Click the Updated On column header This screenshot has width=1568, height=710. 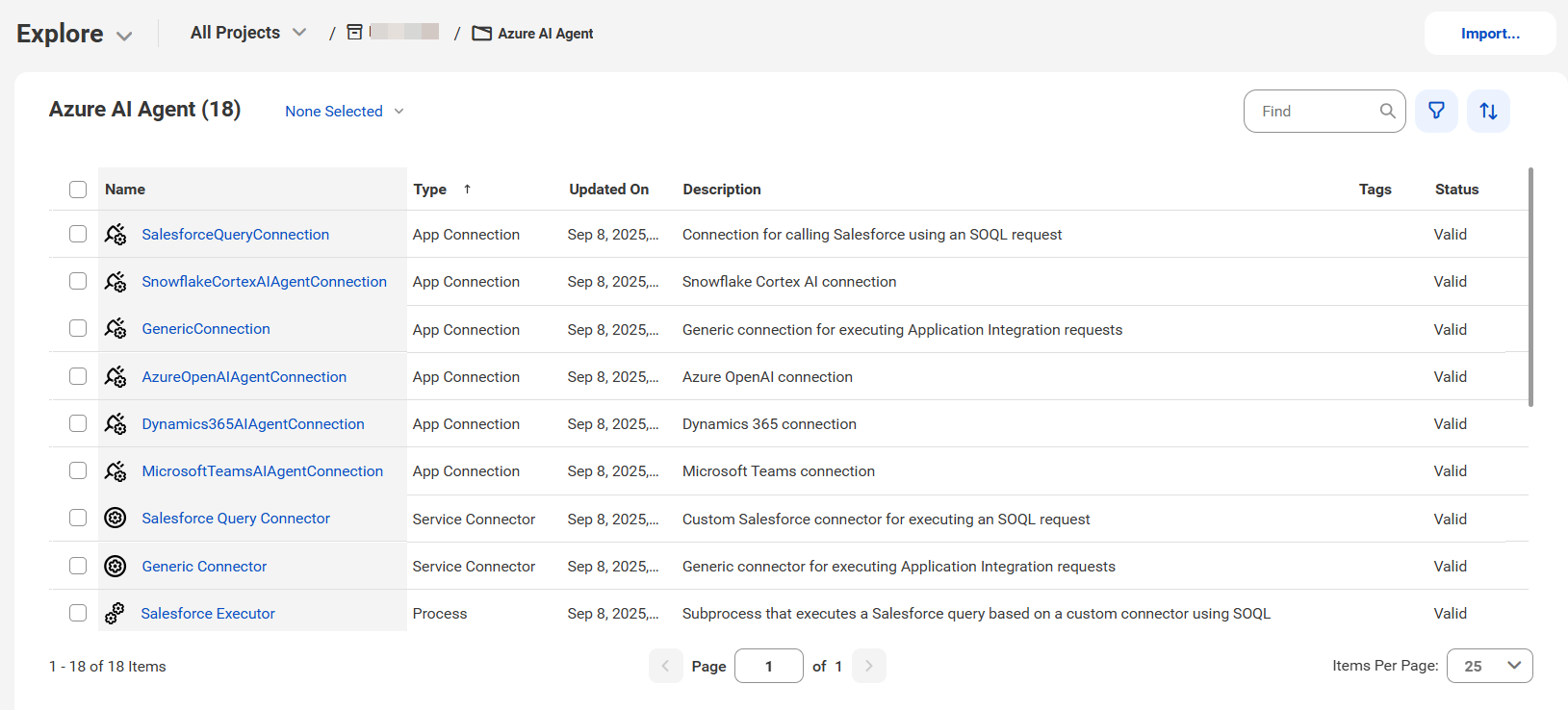click(x=608, y=190)
